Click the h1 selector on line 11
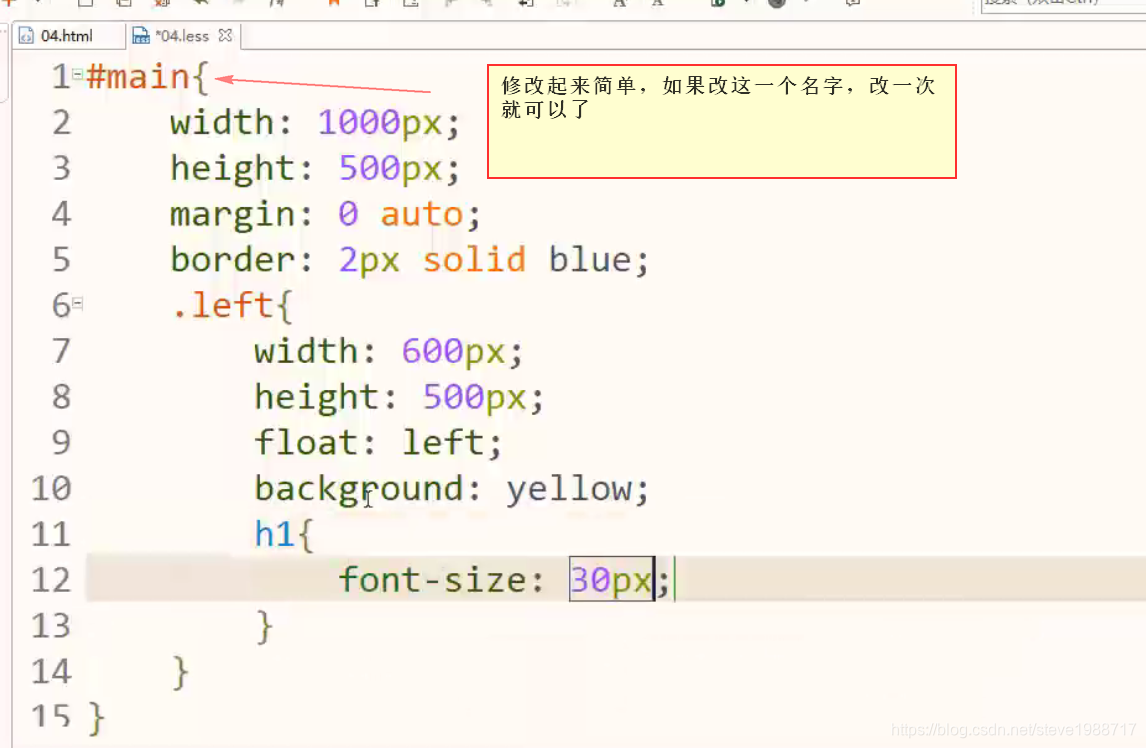This screenshot has height=748, width=1146. click(x=274, y=534)
